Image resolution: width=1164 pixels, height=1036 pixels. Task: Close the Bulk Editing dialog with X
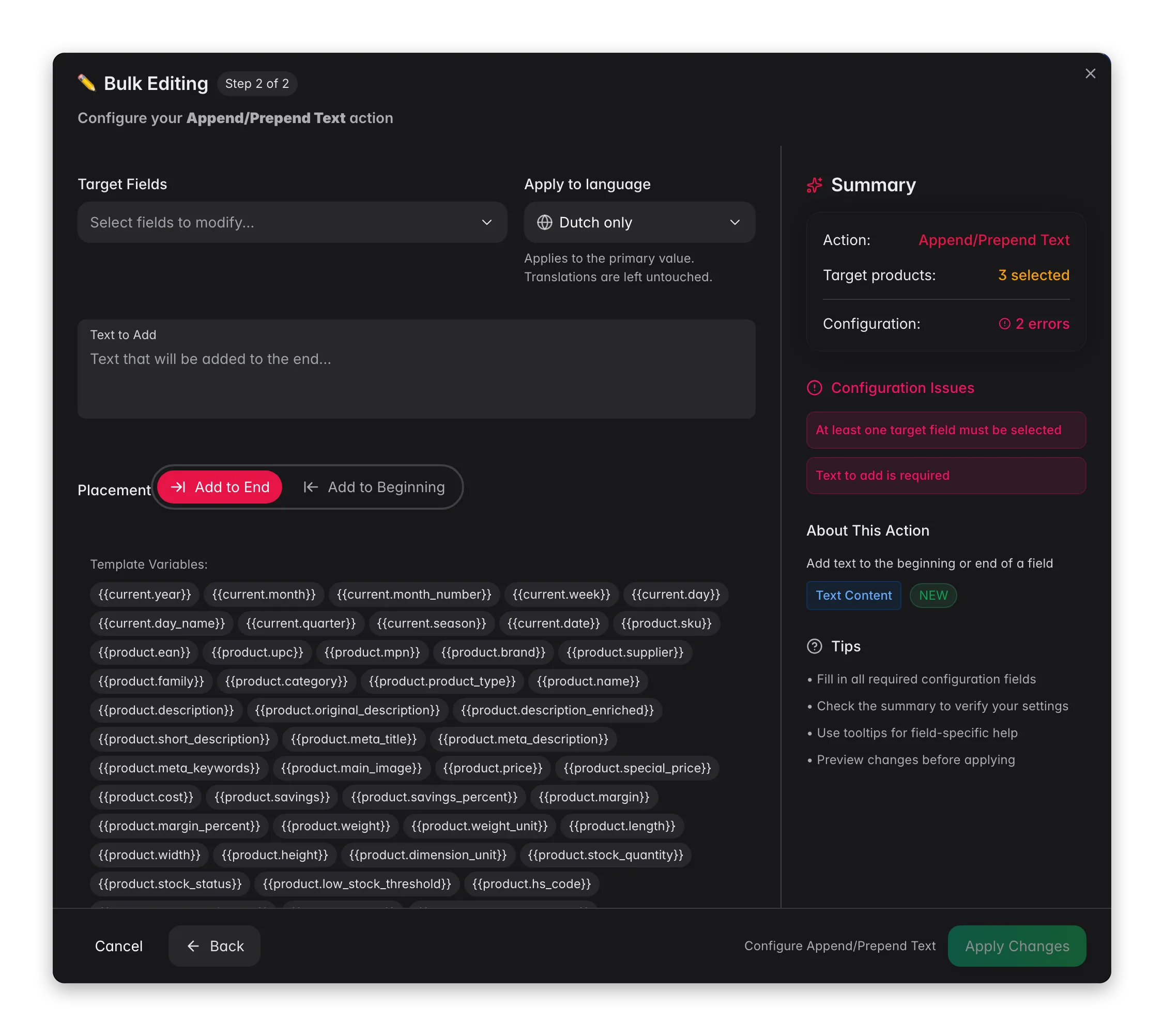(1090, 73)
